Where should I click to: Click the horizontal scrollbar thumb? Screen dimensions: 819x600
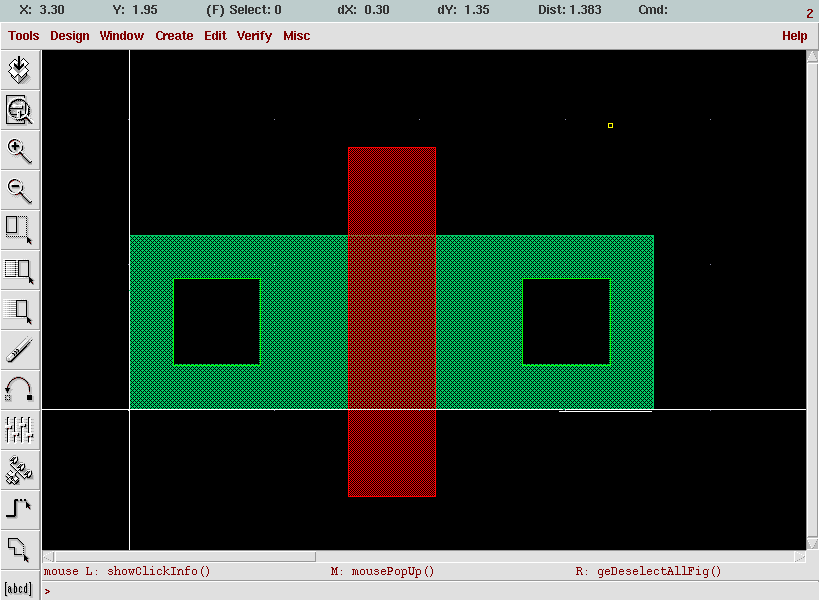[x=185, y=557]
